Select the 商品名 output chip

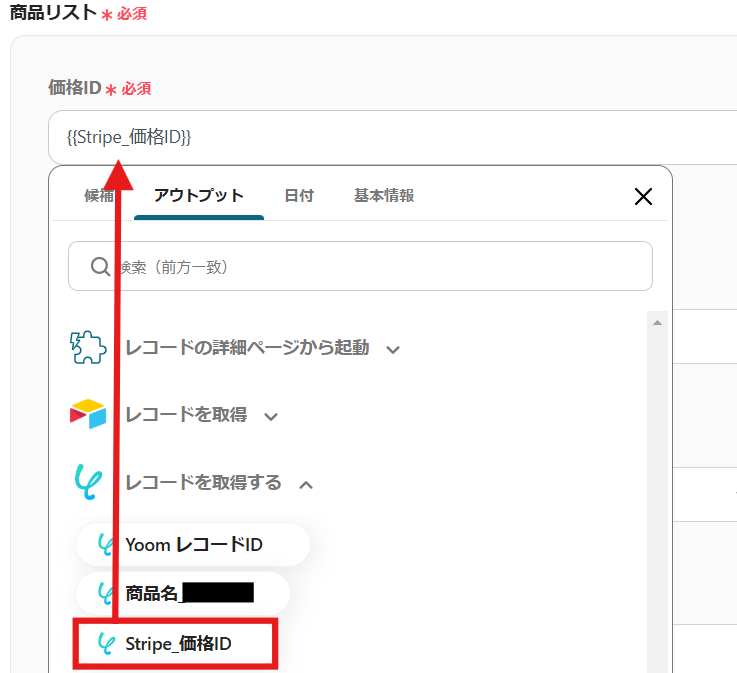pyautogui.click(x=183, y=593)
